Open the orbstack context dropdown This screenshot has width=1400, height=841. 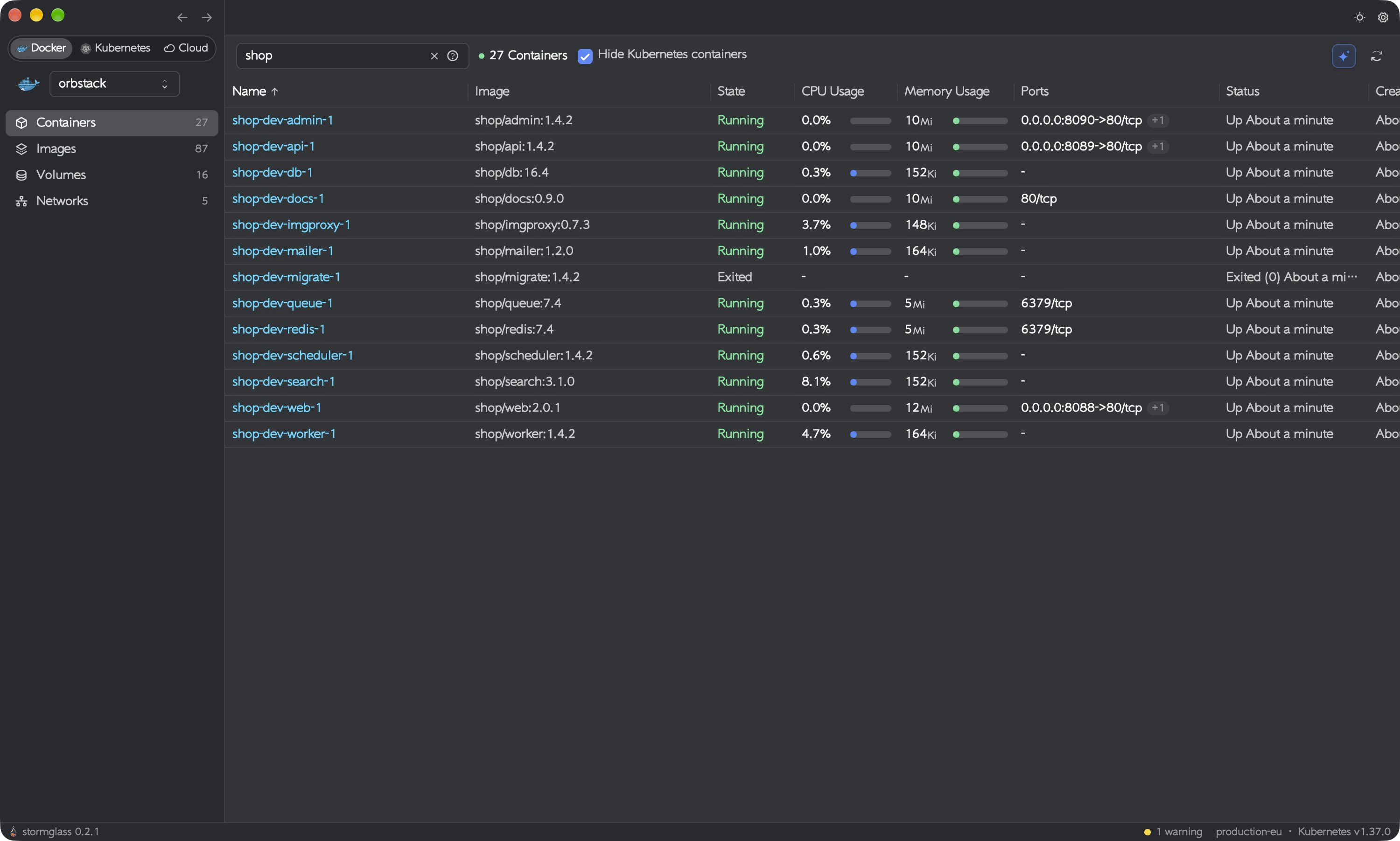click(x=114, y=84)
